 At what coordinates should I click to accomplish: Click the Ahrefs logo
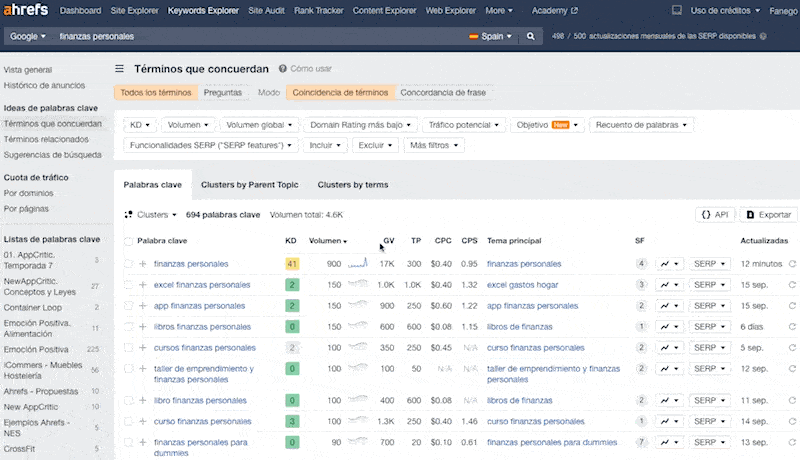coord(26,10)
